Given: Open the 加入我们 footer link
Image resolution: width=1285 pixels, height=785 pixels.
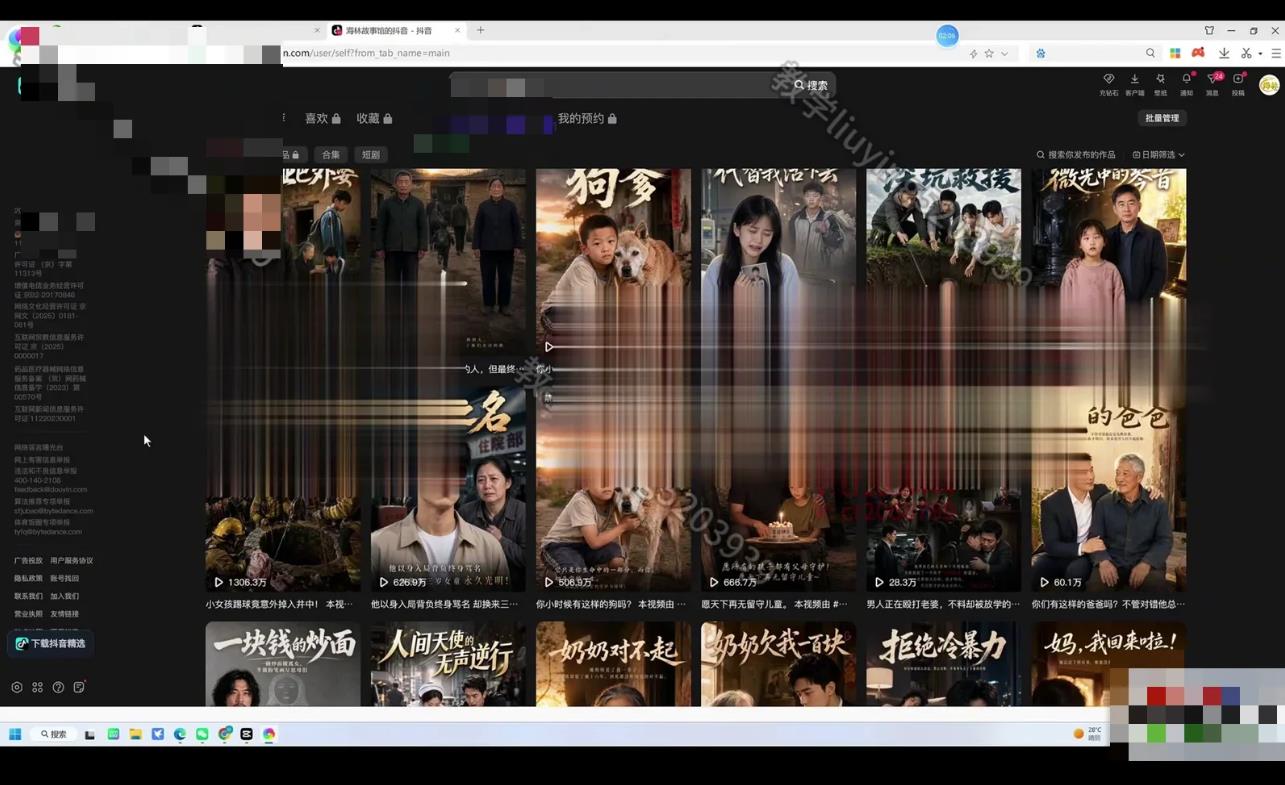Looking at the screenshot, I should pos(64,597).
